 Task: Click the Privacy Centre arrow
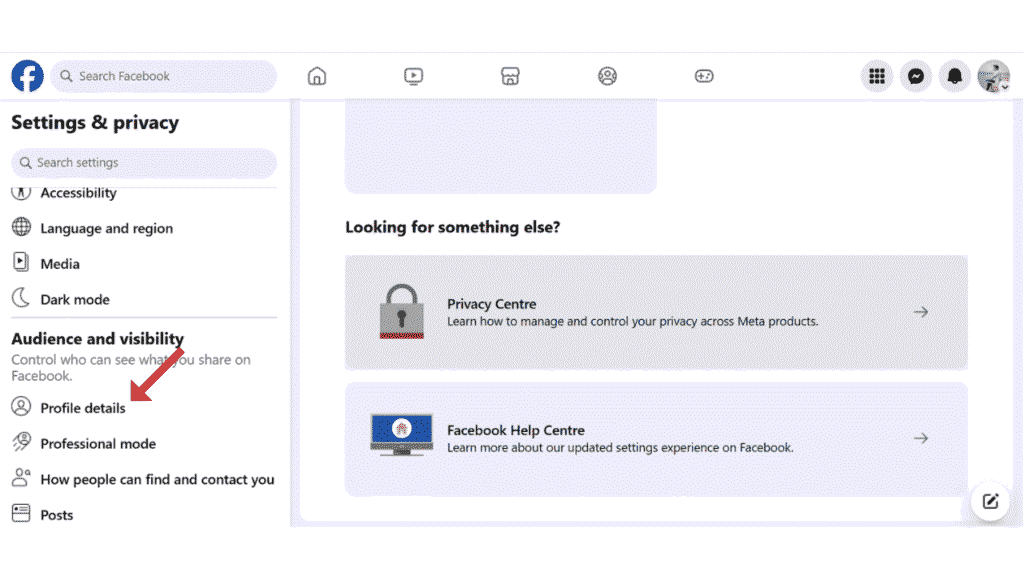pos(920,311)
